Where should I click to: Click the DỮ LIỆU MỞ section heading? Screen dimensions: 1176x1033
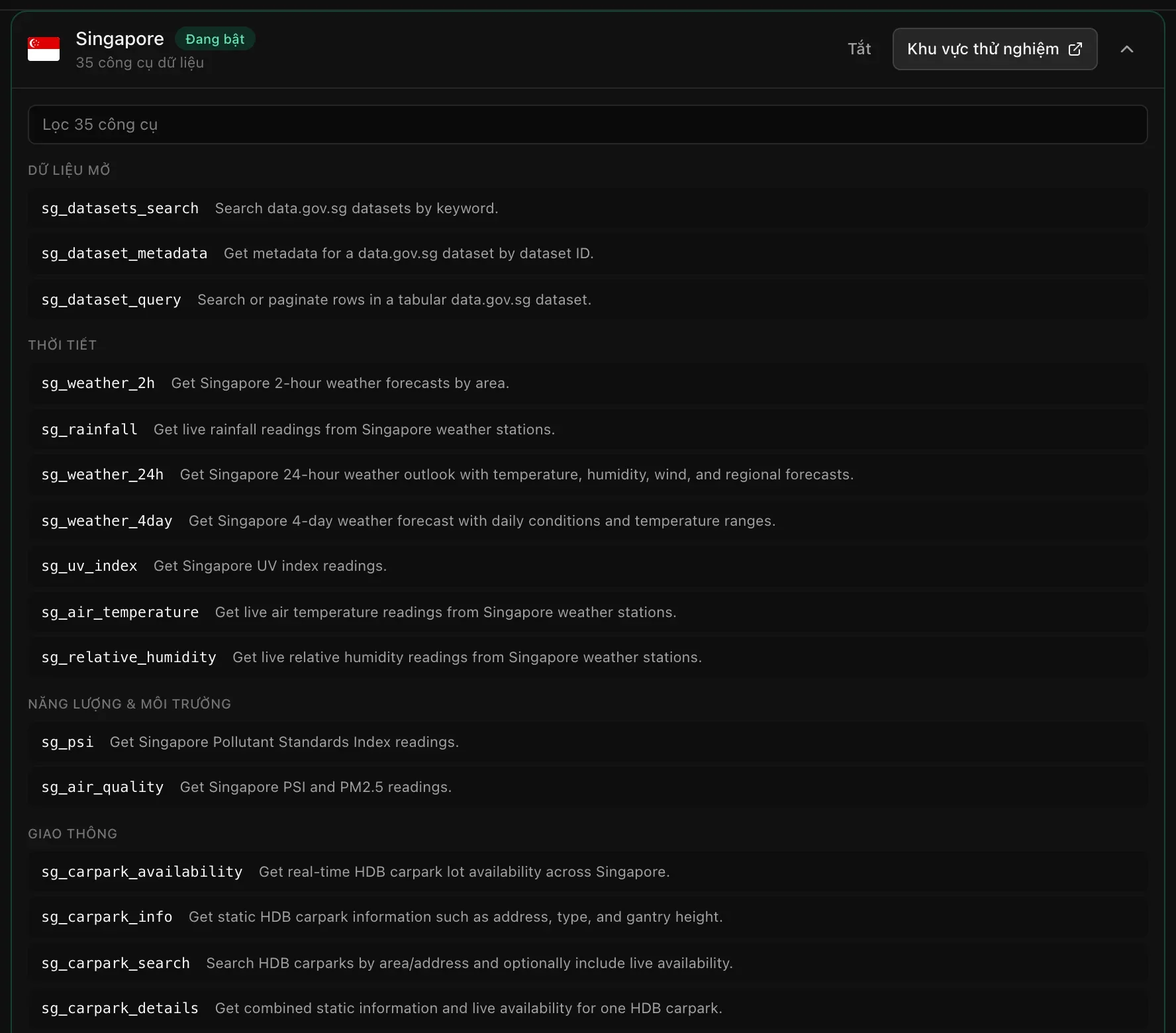pyautogui.click(x=69, y=170)
